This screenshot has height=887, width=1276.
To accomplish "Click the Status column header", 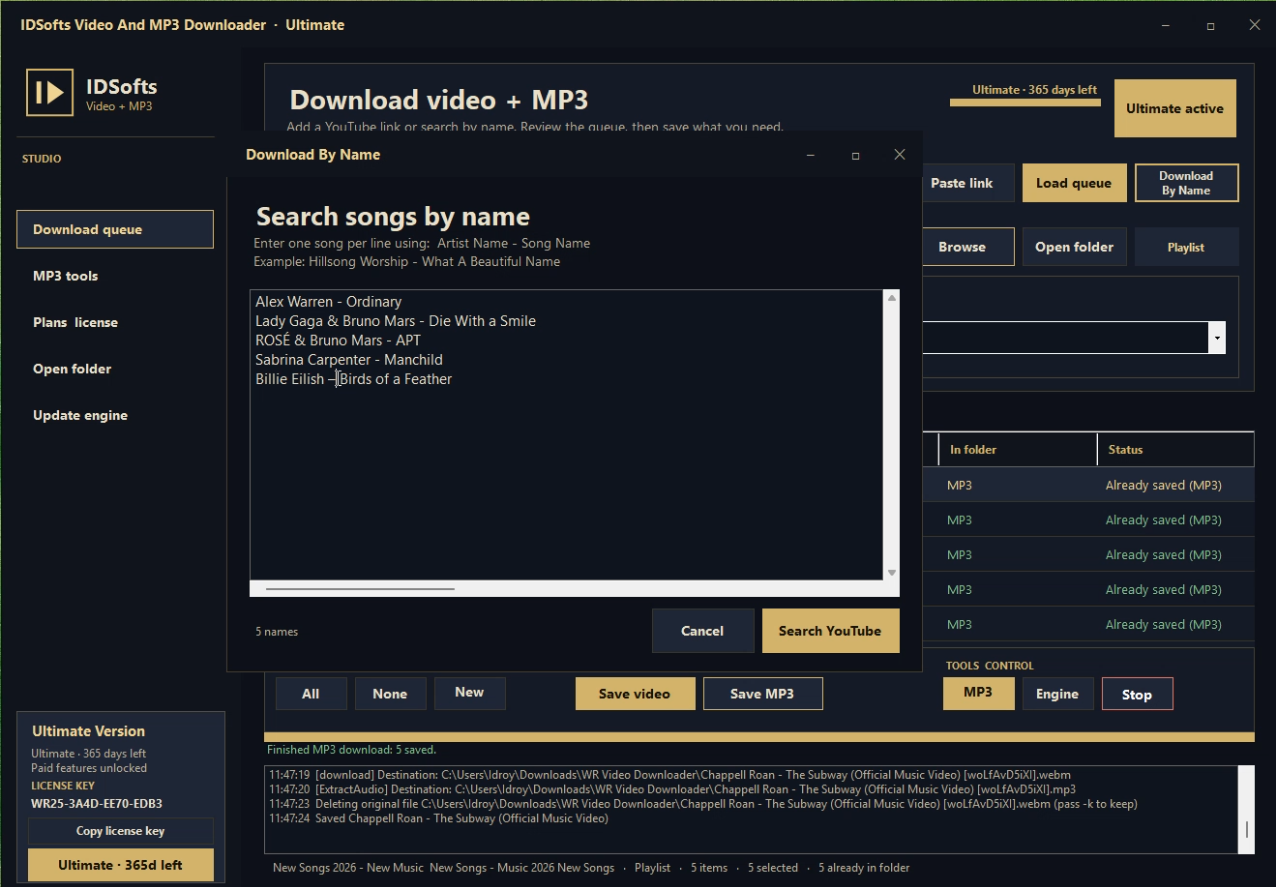I will coord(1176,450).
